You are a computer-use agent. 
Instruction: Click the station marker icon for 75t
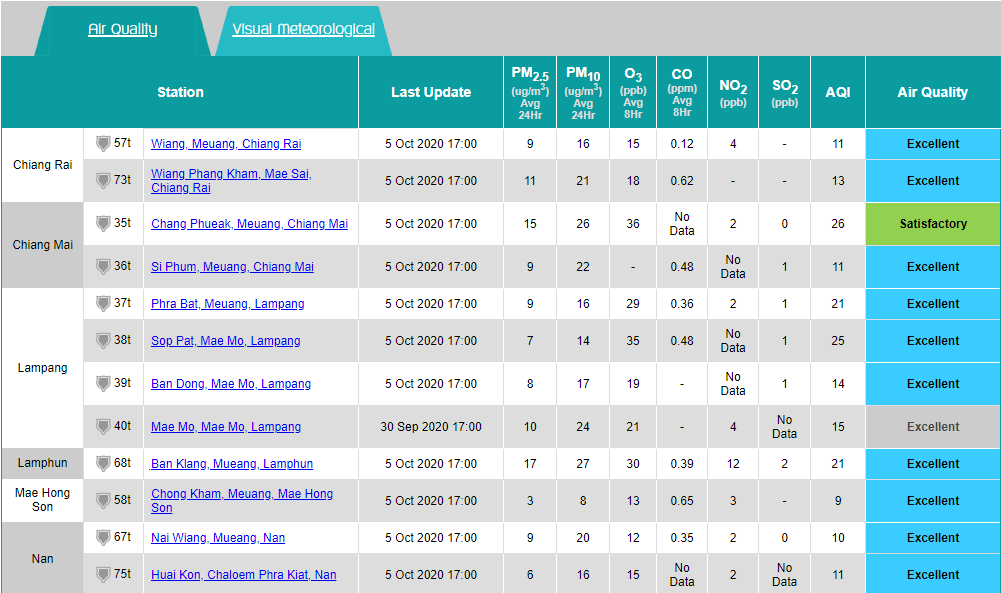103,574
